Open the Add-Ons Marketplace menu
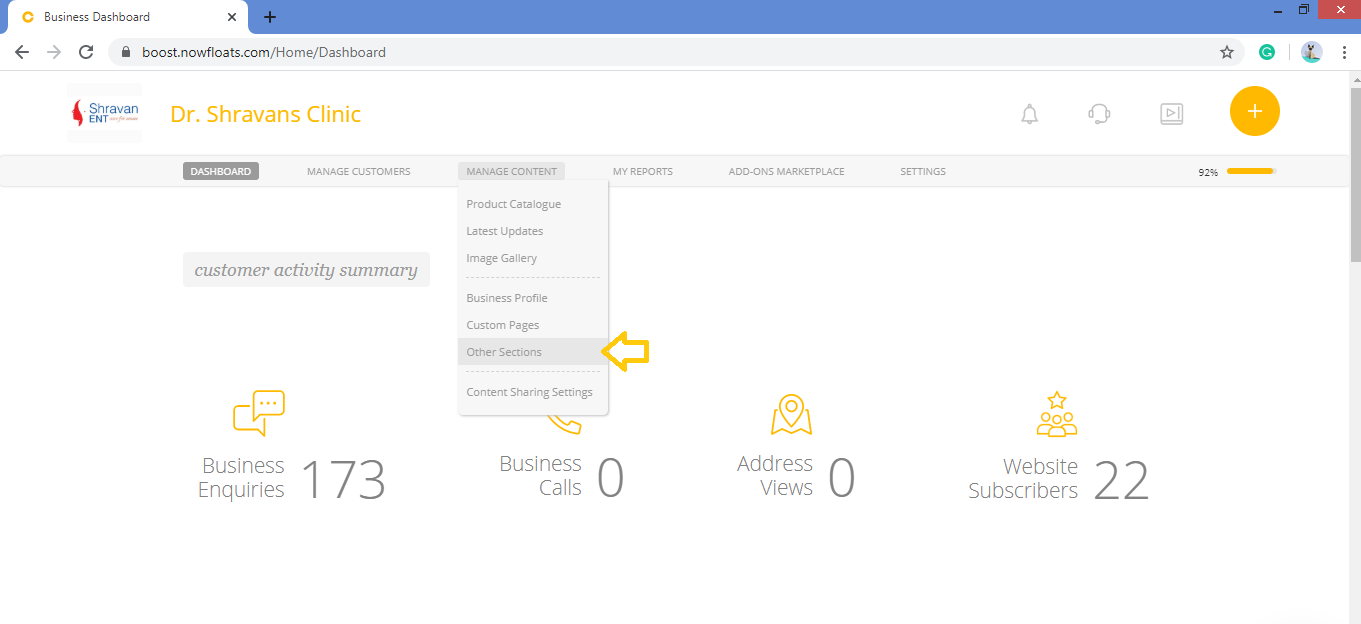This screenshot has height=624, width=1361. point(786,171)
